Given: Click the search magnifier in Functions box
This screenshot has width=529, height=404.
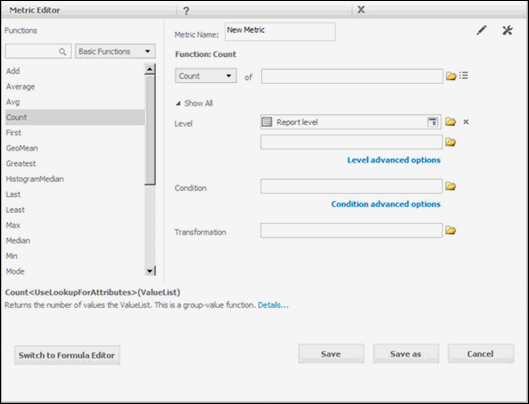Looking at the screenshot, I should [x=62, y=52].
